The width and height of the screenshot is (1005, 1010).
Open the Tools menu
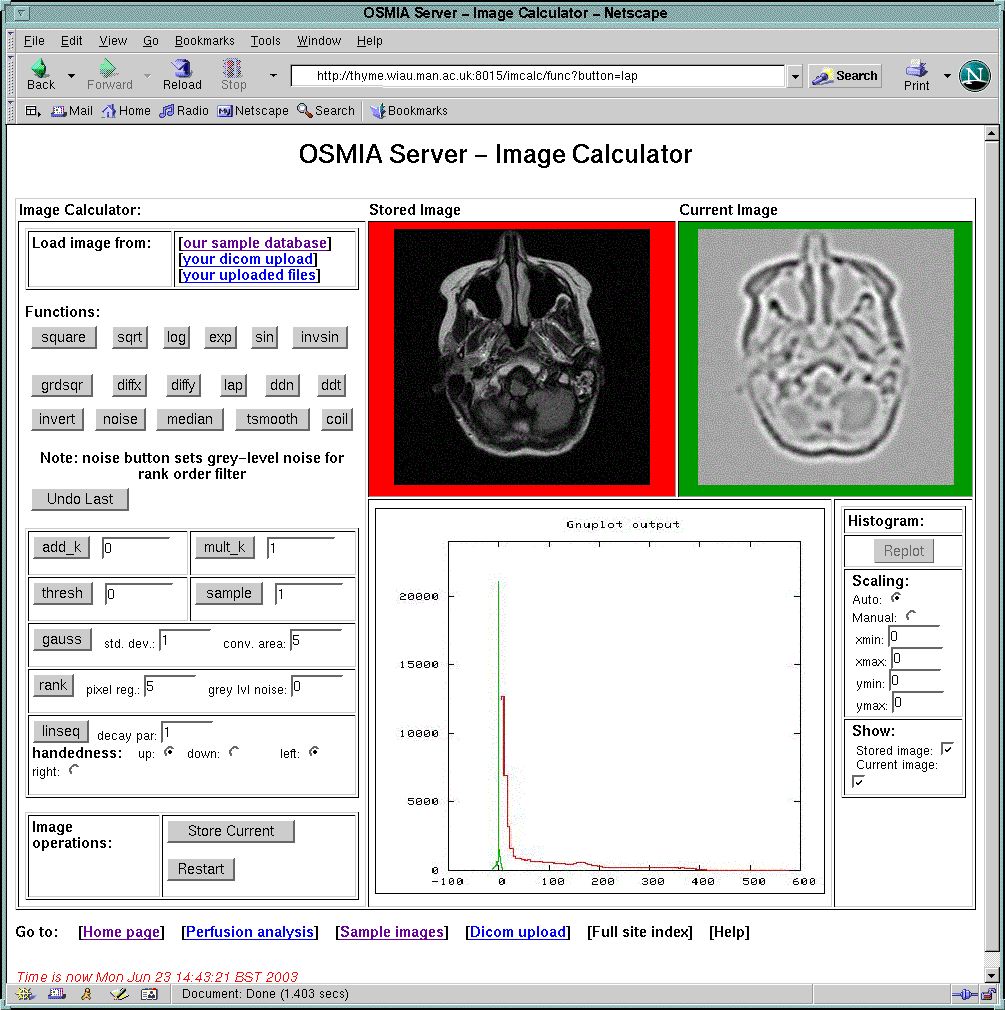point(265,41)
